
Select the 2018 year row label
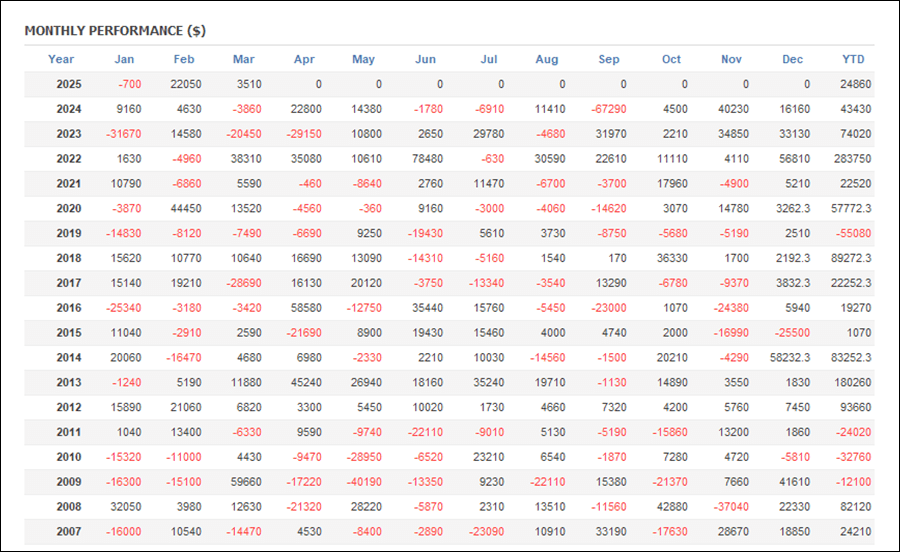[x=69, y=258]
